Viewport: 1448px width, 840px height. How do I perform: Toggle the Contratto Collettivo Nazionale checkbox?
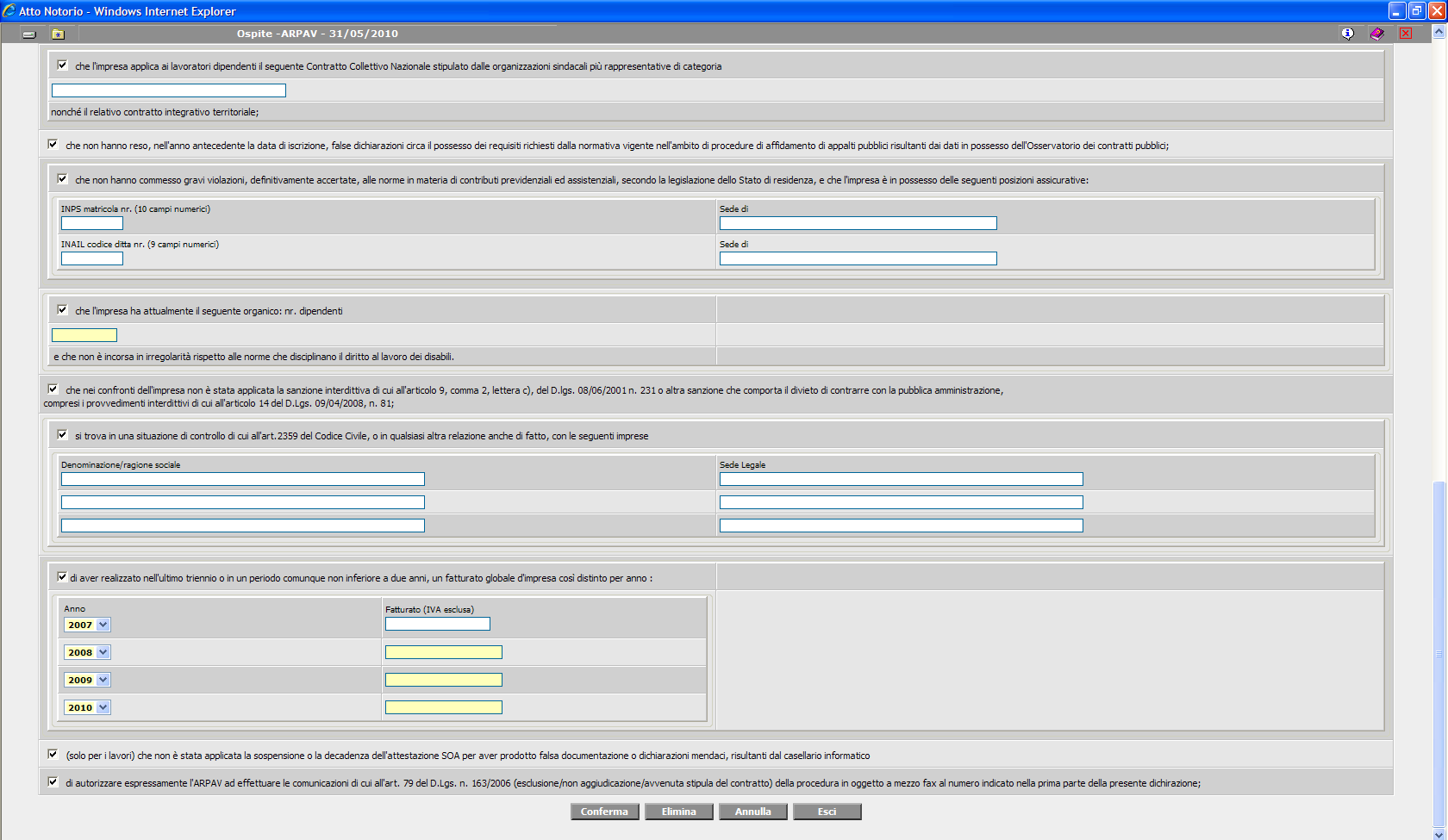point(62,65)
